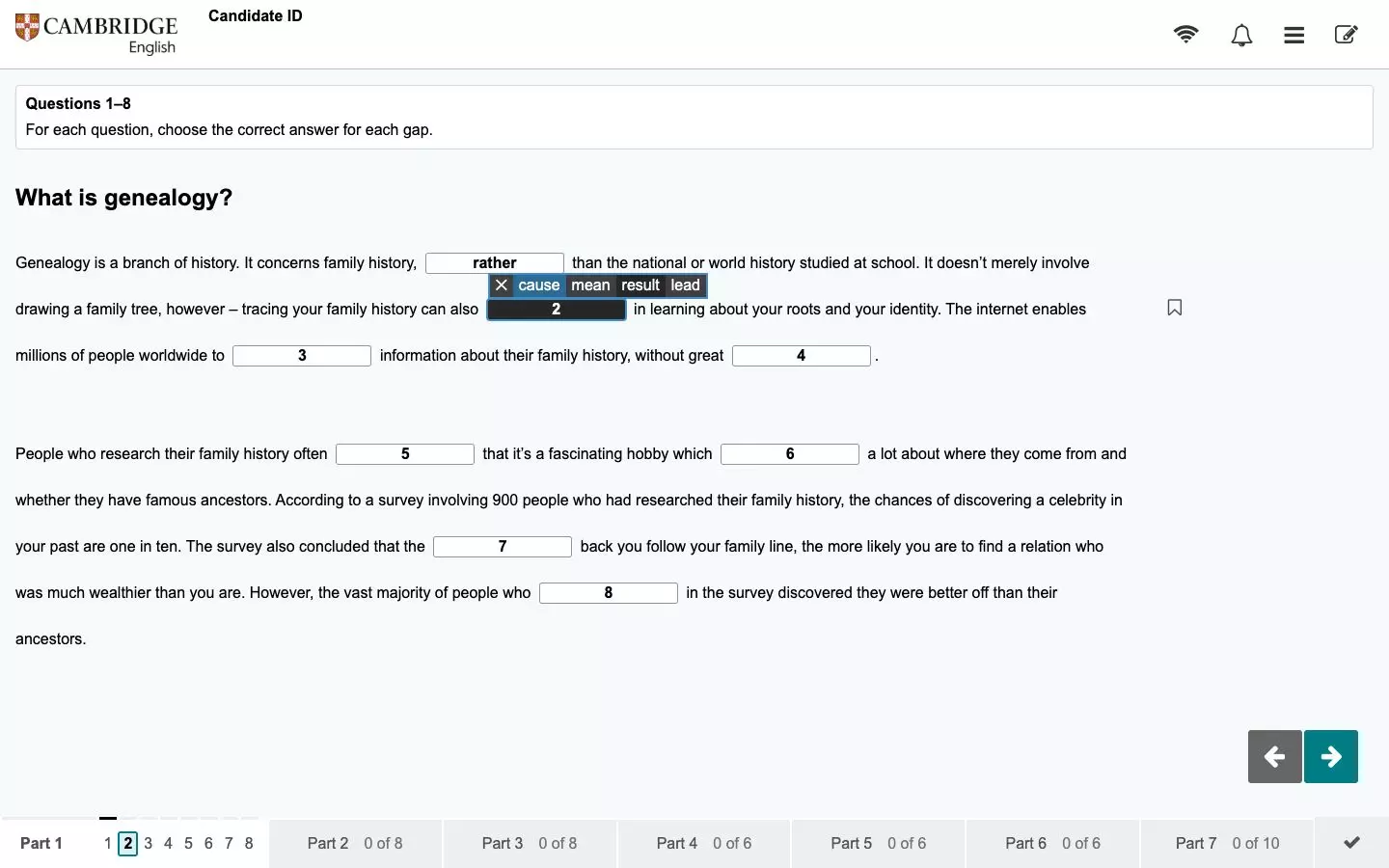Choose 'cause' for gap 2
Image resolution: width=1389 pixels, height=868 pixels.
tap(538, 285)
